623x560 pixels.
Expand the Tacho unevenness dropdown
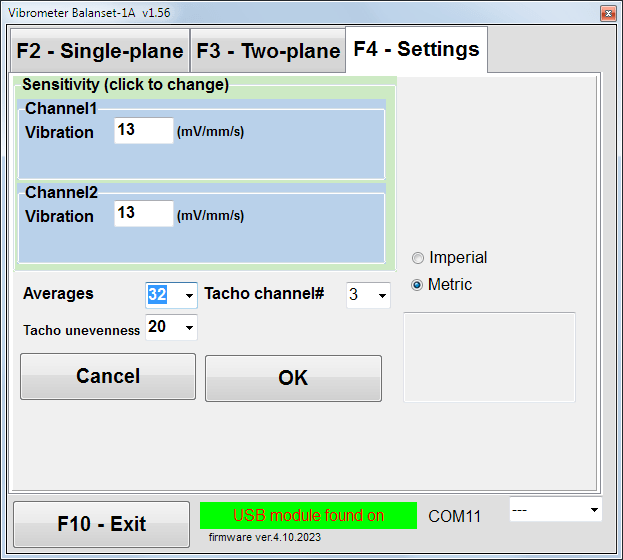pyautogui.click(x=189, y=327)
